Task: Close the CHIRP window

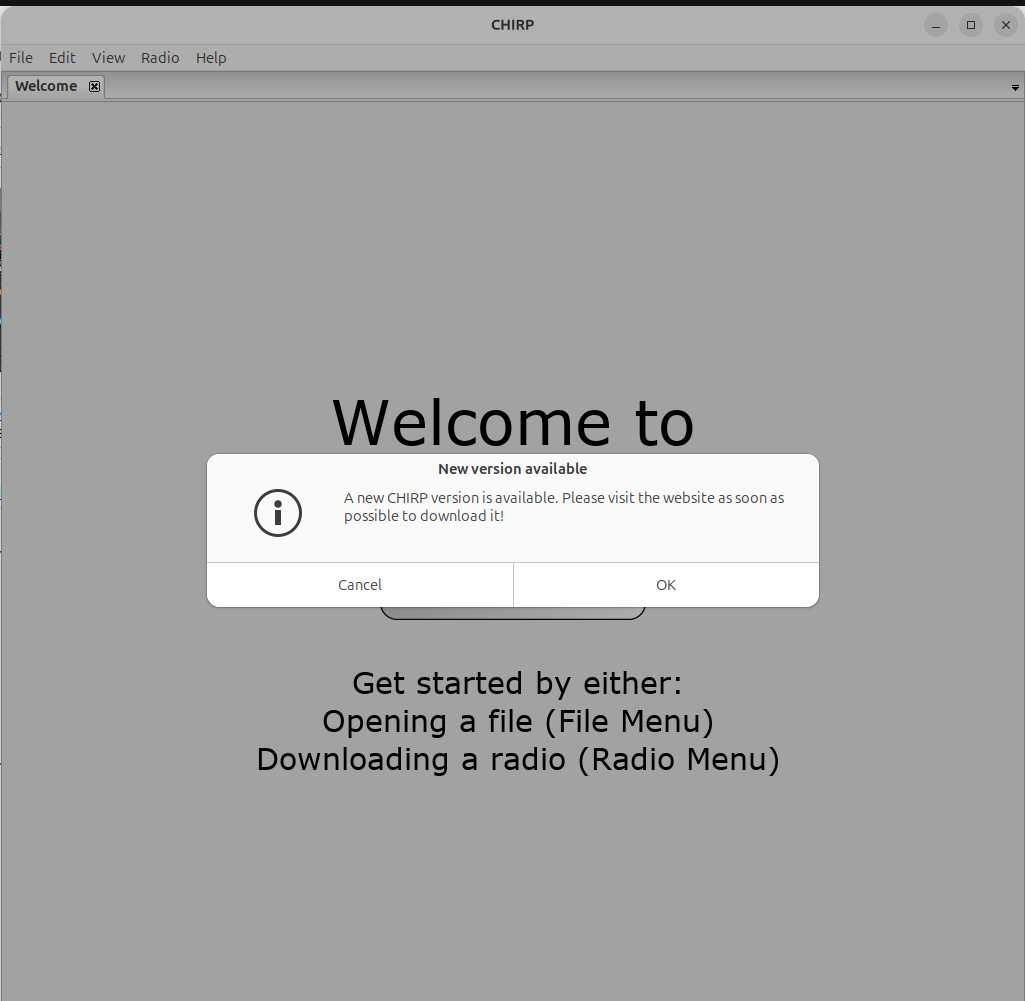Action: point(1006,25)
